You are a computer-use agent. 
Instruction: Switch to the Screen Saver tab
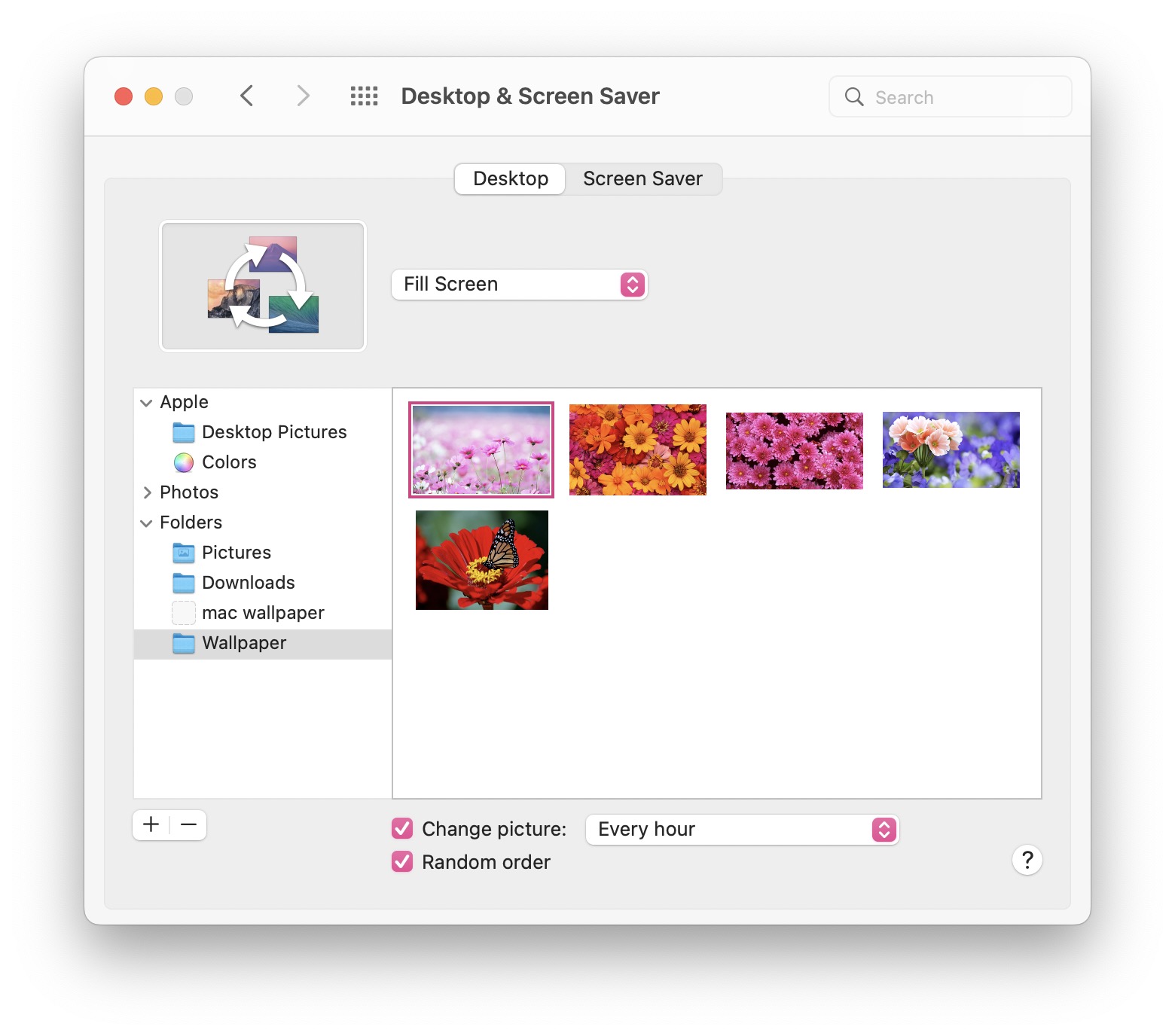642,179
